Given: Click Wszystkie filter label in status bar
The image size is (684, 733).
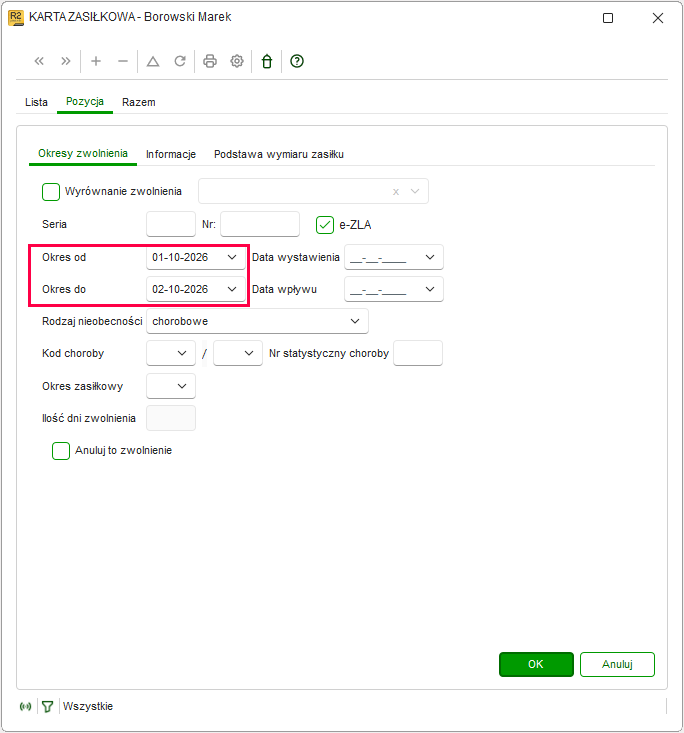Looking at the screenshot, I should (88, 706).
